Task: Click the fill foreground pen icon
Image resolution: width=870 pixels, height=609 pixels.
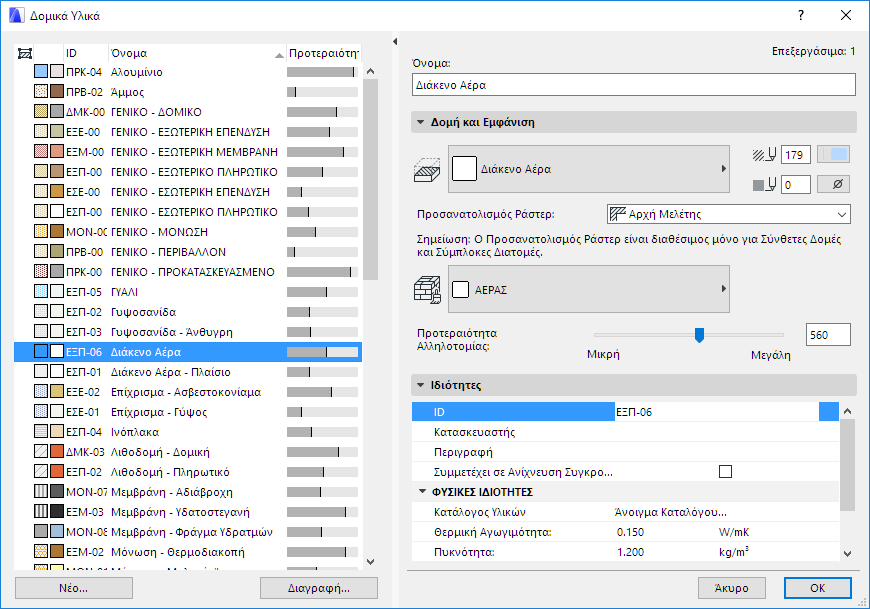Action: click(765, 155)
